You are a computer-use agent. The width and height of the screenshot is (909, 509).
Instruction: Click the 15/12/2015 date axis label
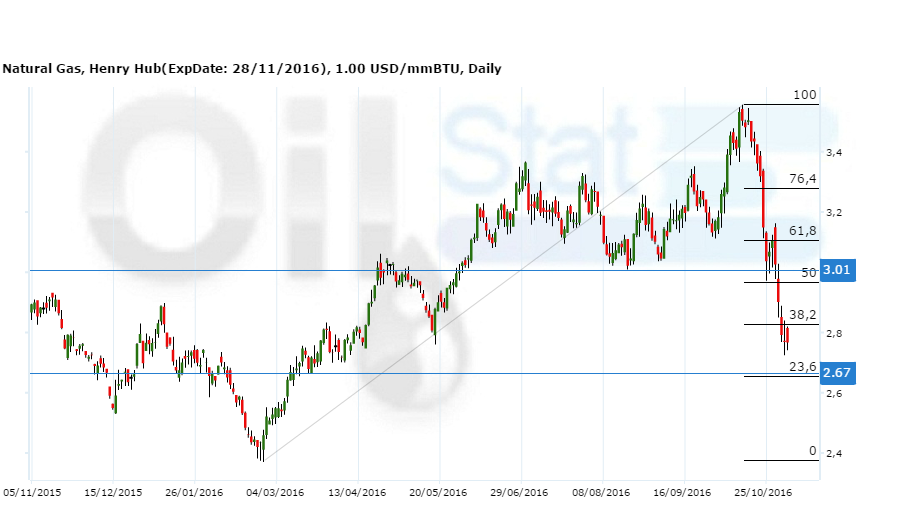pyautogui.click(x=113, y=492)
